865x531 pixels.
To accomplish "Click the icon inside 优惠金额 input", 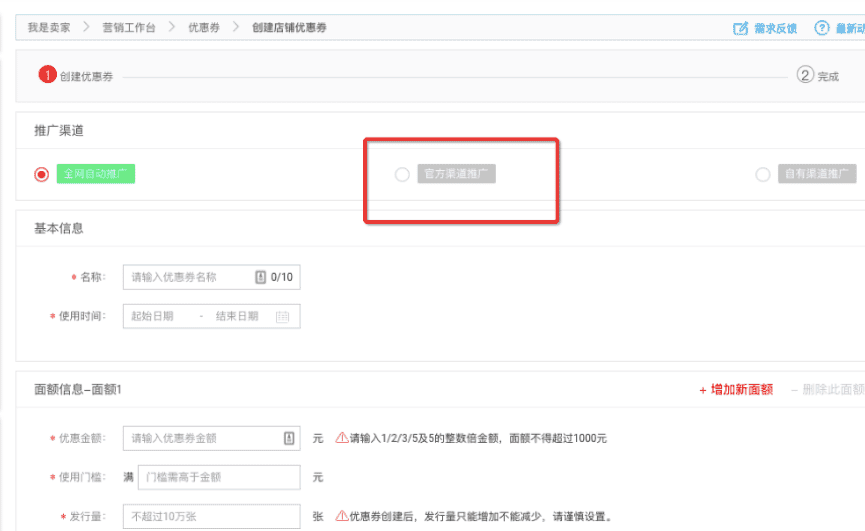I will (x=289, y=438).
